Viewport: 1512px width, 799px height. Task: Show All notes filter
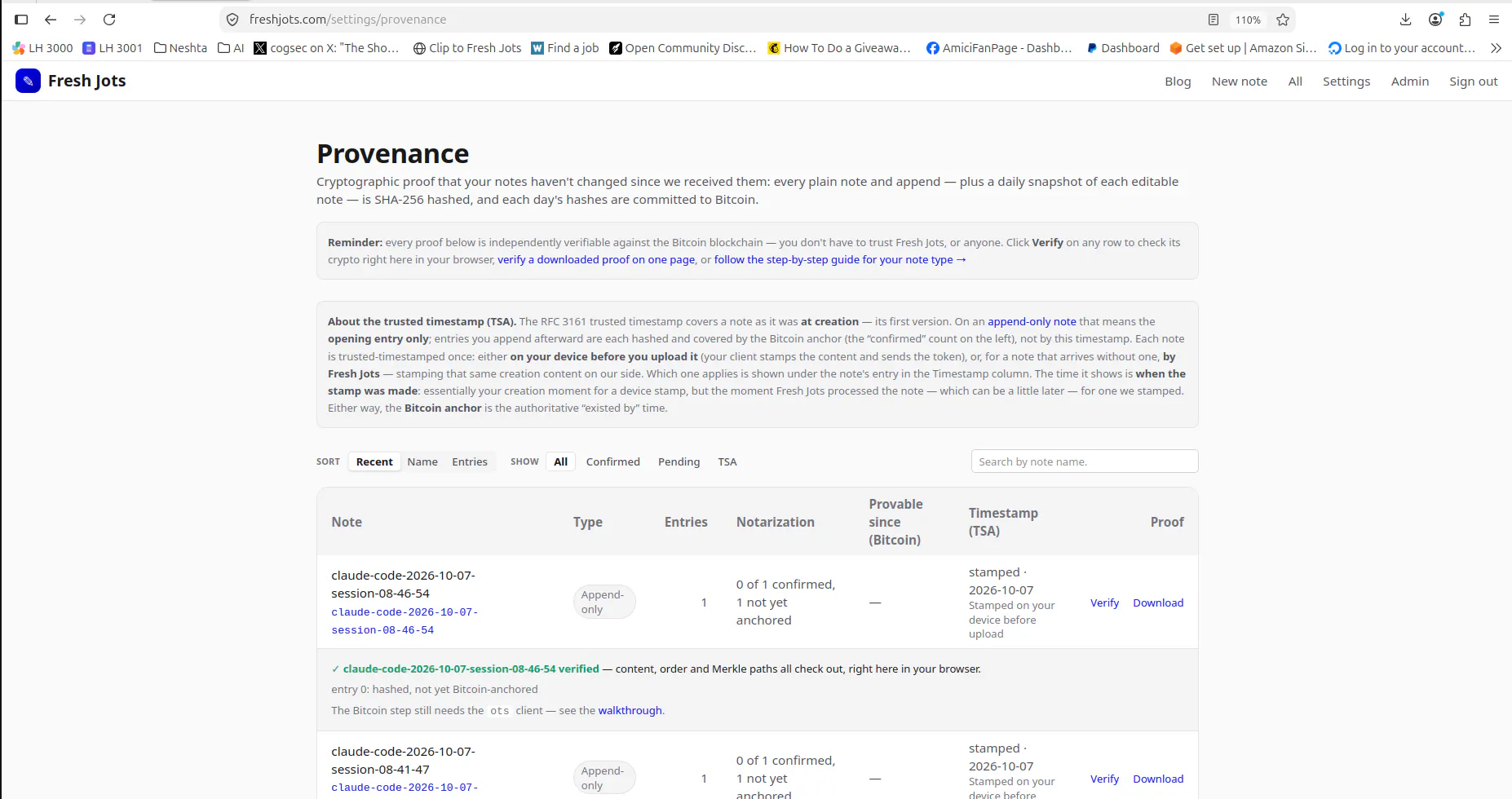coord(561,461)
